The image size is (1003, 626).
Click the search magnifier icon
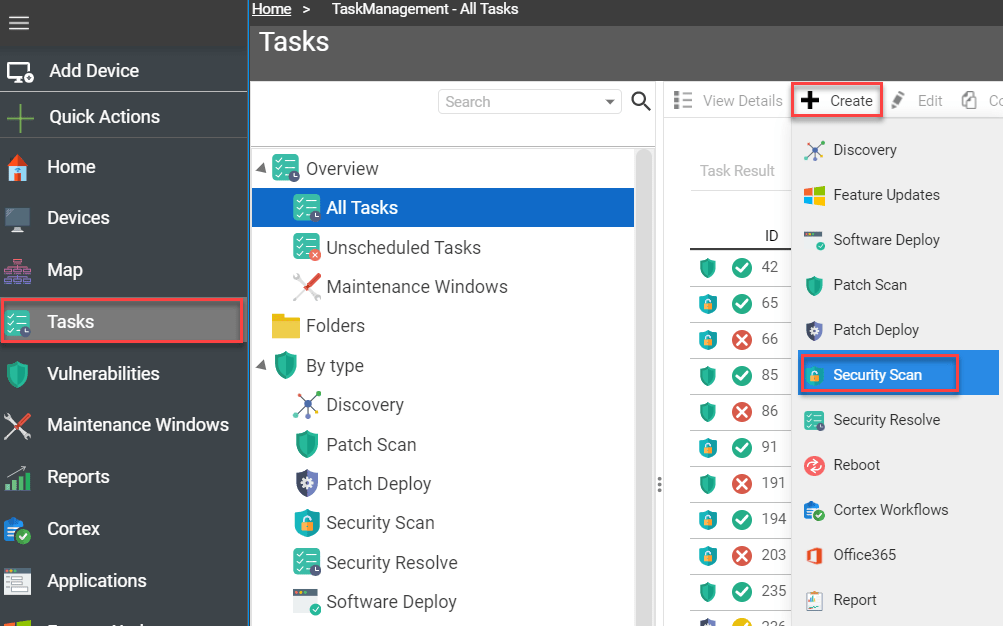[x=641, y=101]
